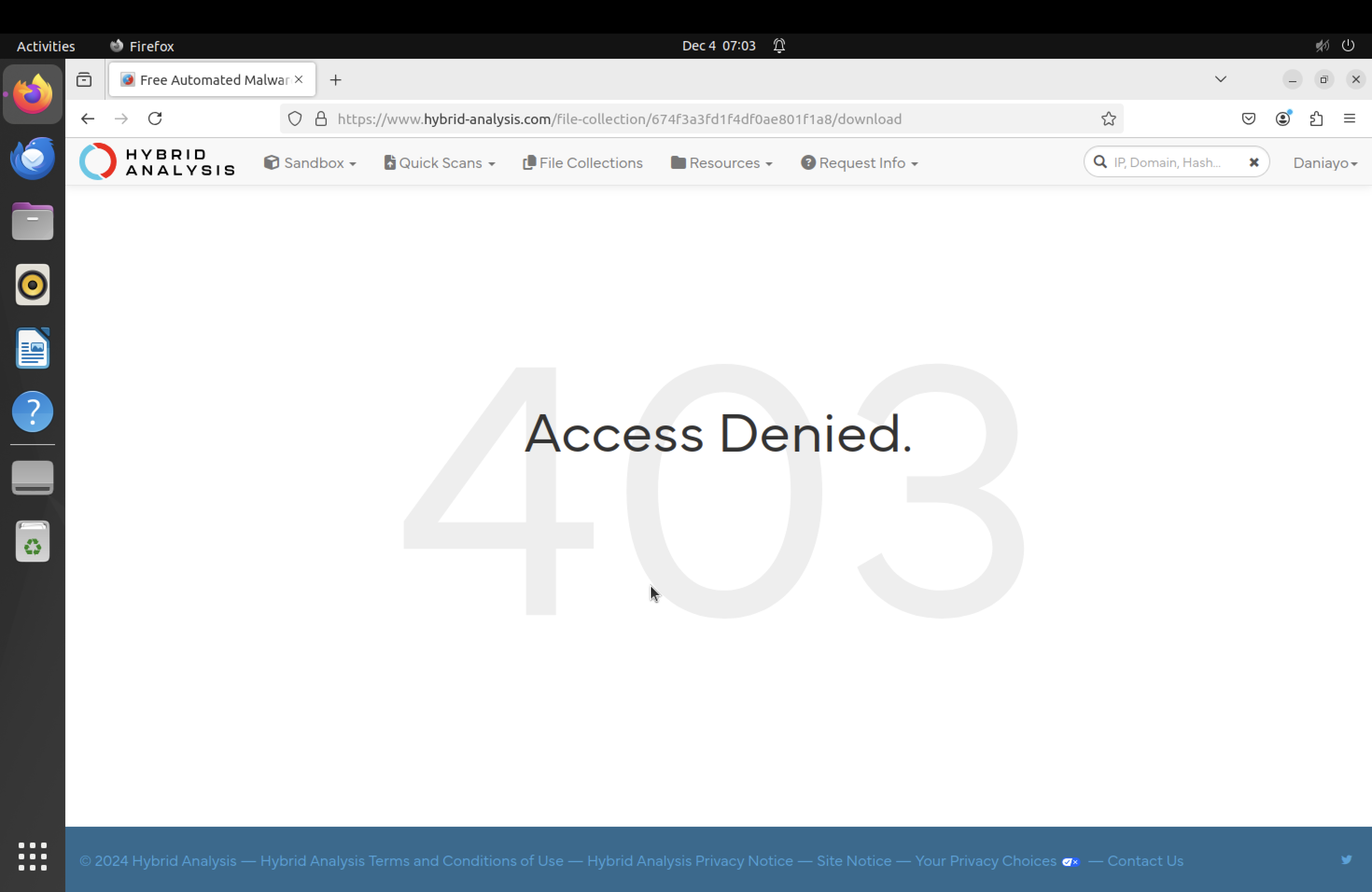Expand the Sandbox dropdown menu

(x=310, y=163)
